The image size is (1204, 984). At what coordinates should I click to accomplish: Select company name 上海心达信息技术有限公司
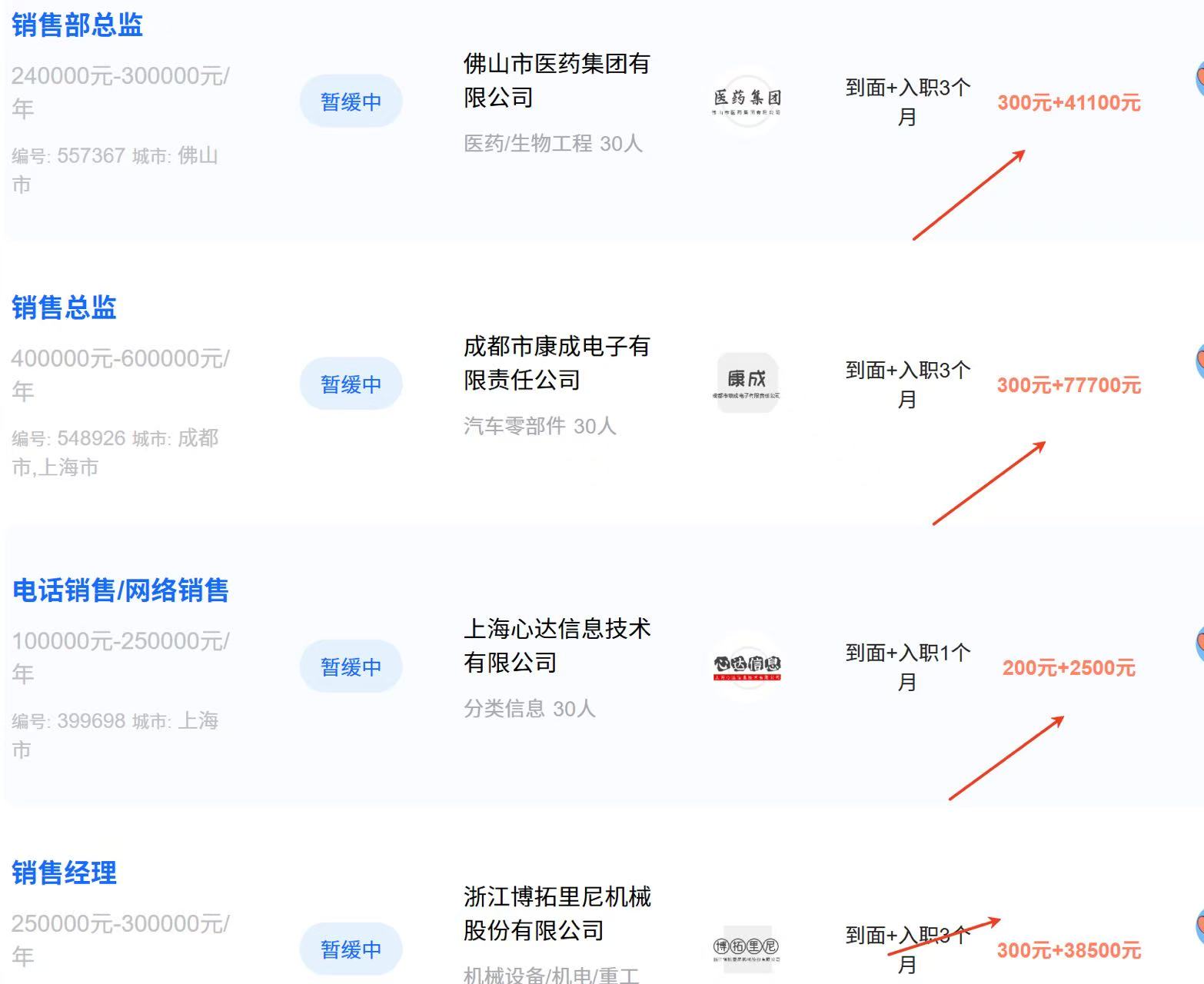coord(557,646)
